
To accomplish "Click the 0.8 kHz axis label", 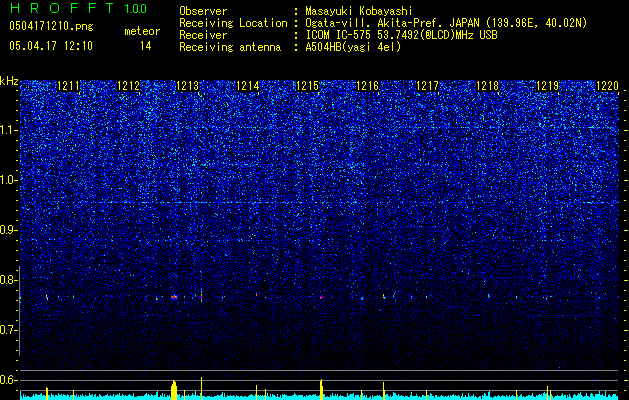I will (x=8, y=280).
